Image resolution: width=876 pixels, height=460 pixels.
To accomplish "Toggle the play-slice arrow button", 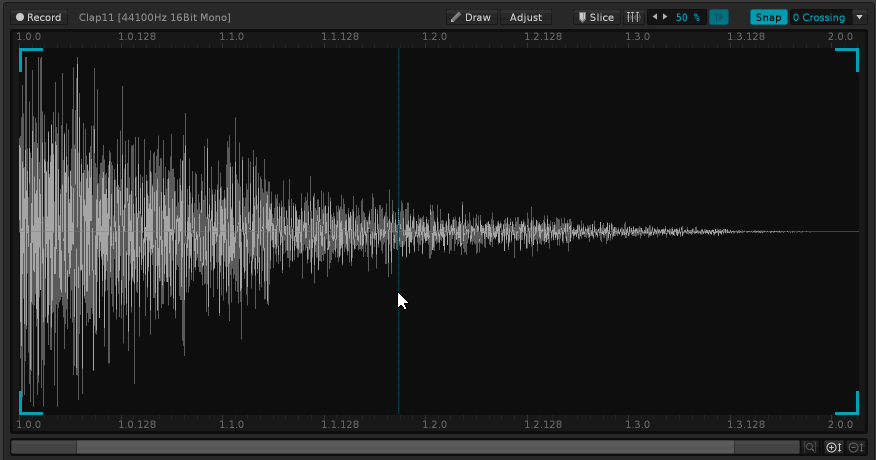I will click(x=718, y=17).
